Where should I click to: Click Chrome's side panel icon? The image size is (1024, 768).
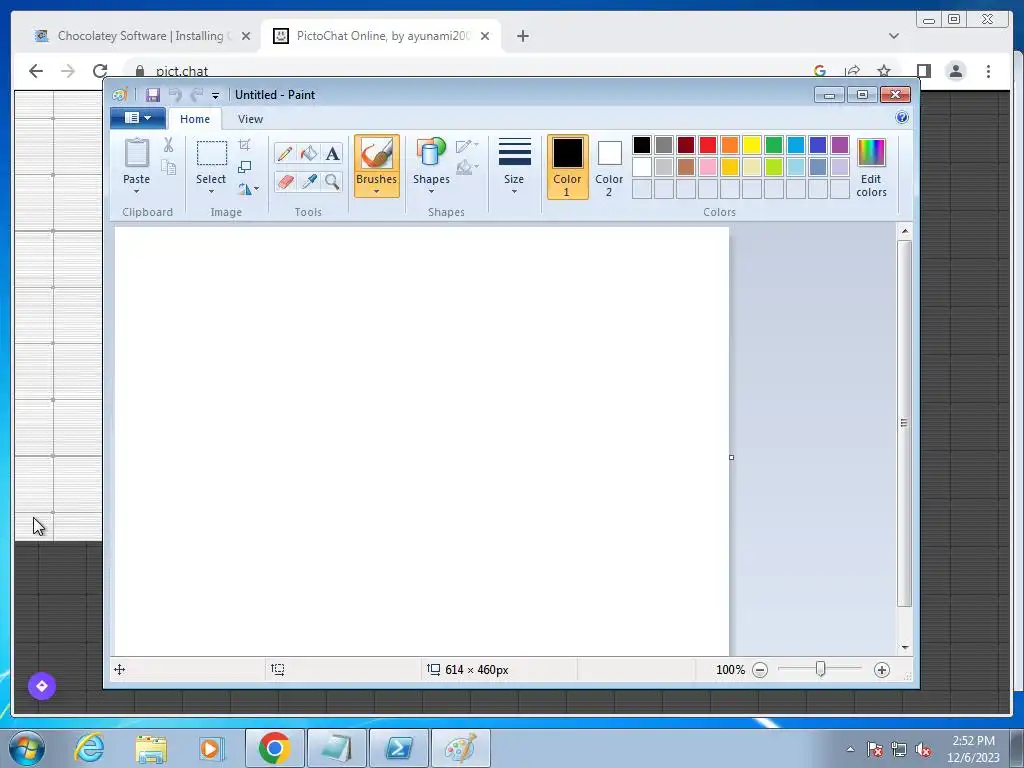[x=923, y=71]
